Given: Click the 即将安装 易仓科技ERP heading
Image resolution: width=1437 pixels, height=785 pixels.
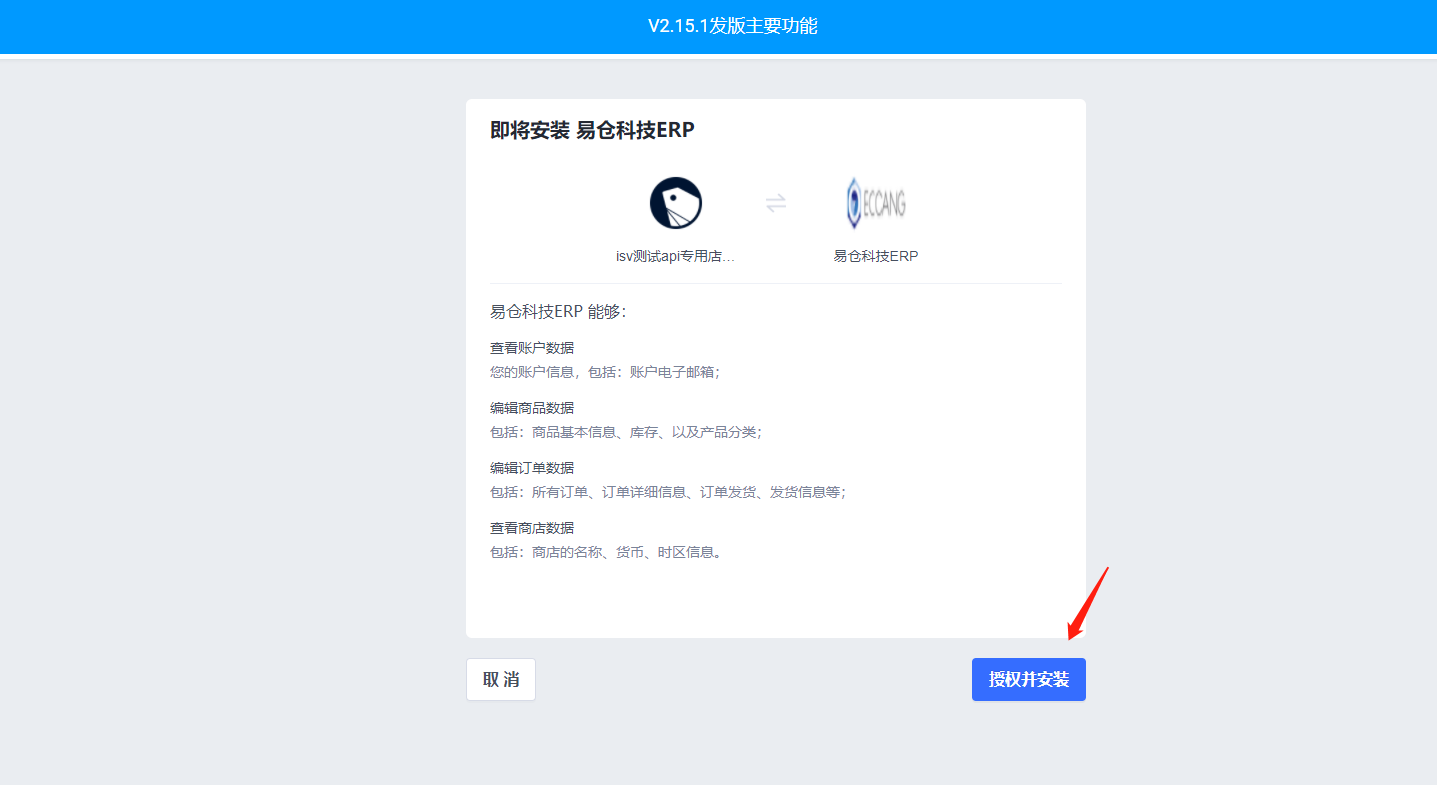Looking at the screenshot, I should point(592,130).
